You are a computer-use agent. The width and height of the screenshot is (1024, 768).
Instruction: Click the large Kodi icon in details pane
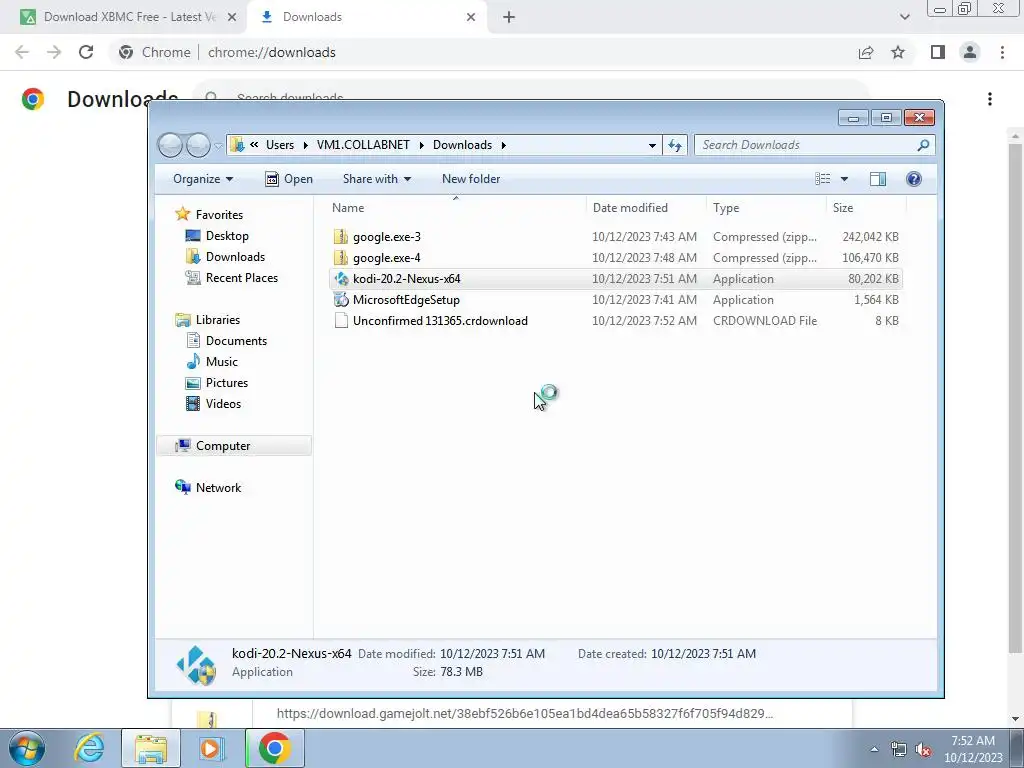(196, 665)
